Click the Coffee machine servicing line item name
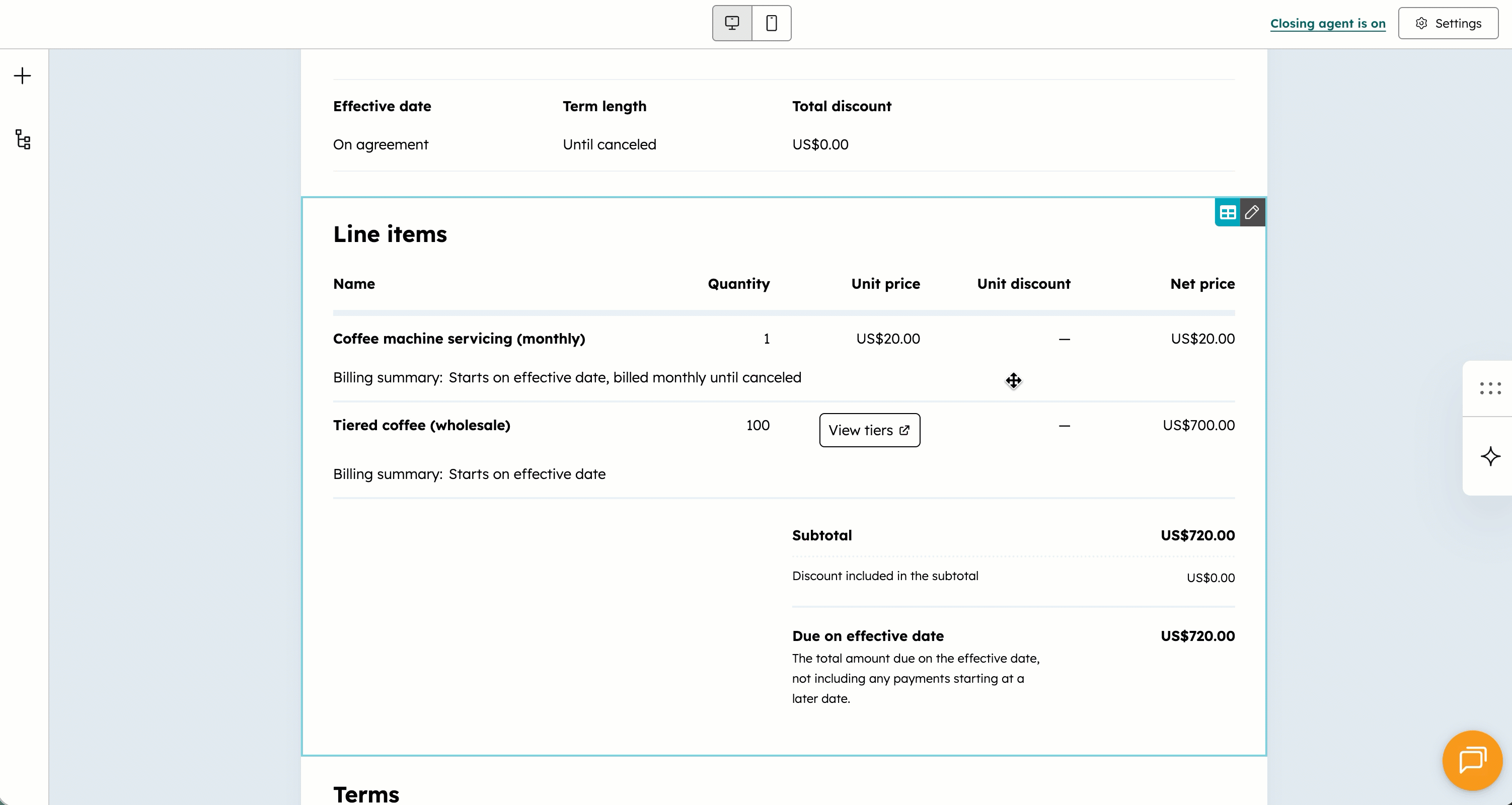The image size is (1512, 805). tap(459, 339)
